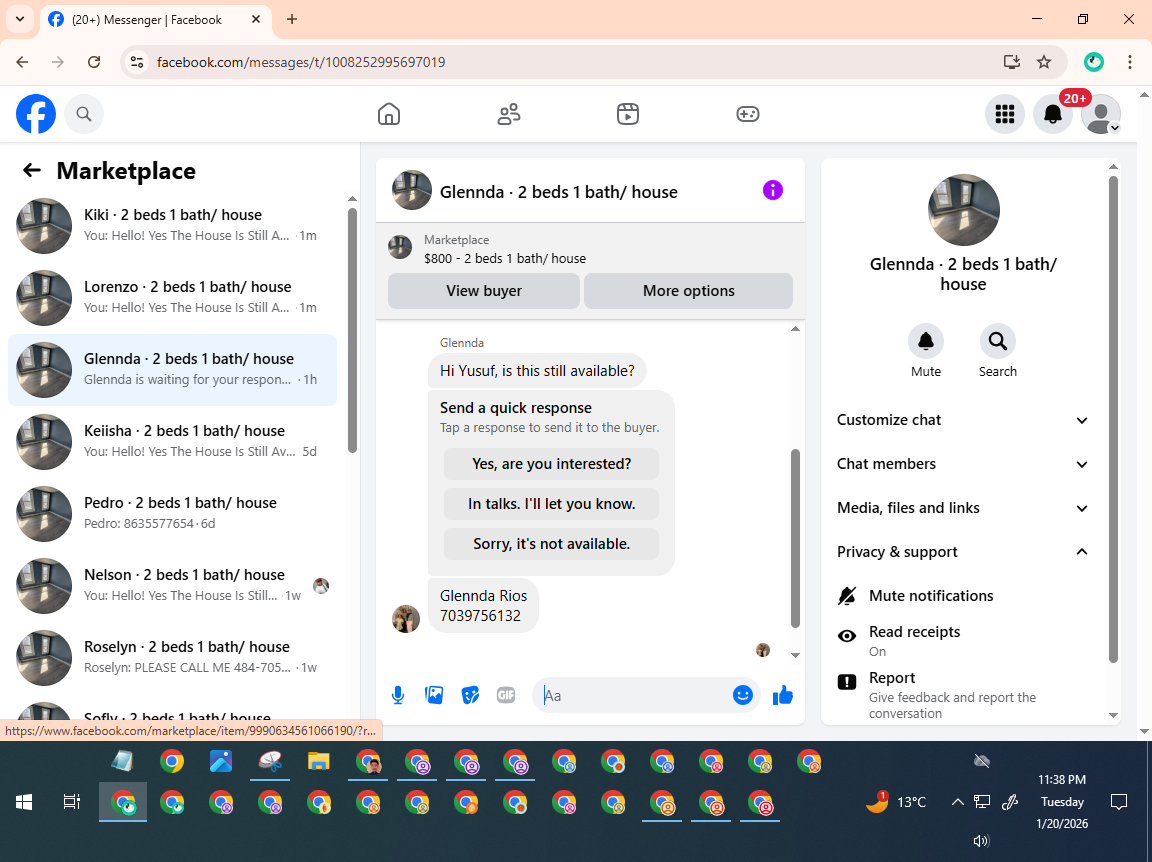Click the info panel scrollbar
Image resolution: width=1152 pixels, height=862 pixels.
click(1113, 419)
